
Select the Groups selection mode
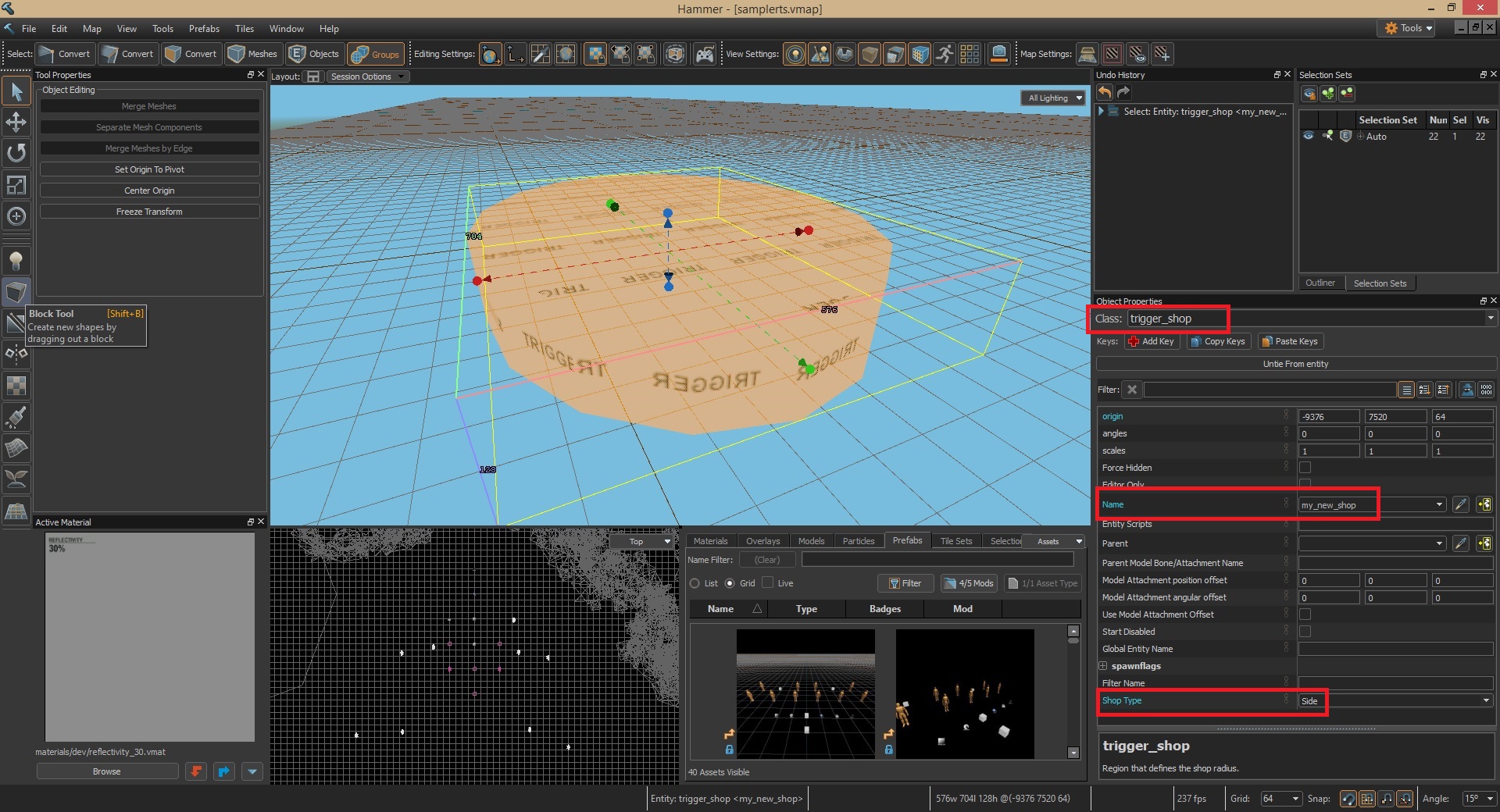376,54
